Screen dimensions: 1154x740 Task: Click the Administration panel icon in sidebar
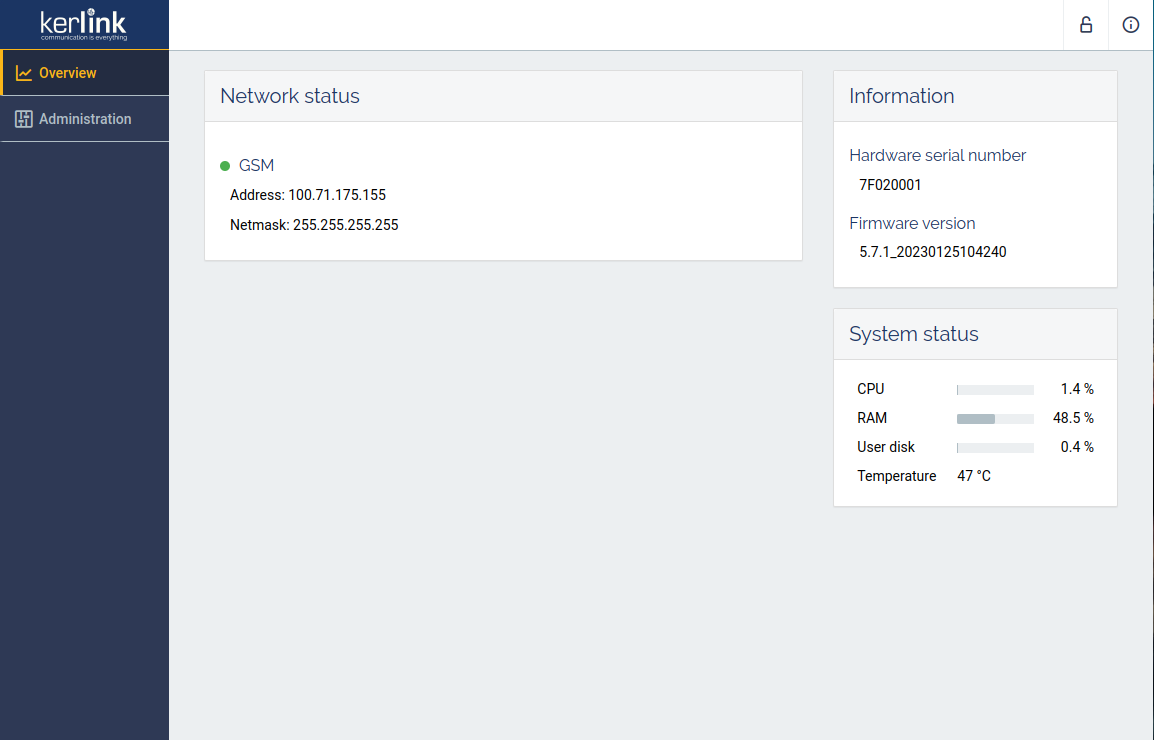[24, 119]
